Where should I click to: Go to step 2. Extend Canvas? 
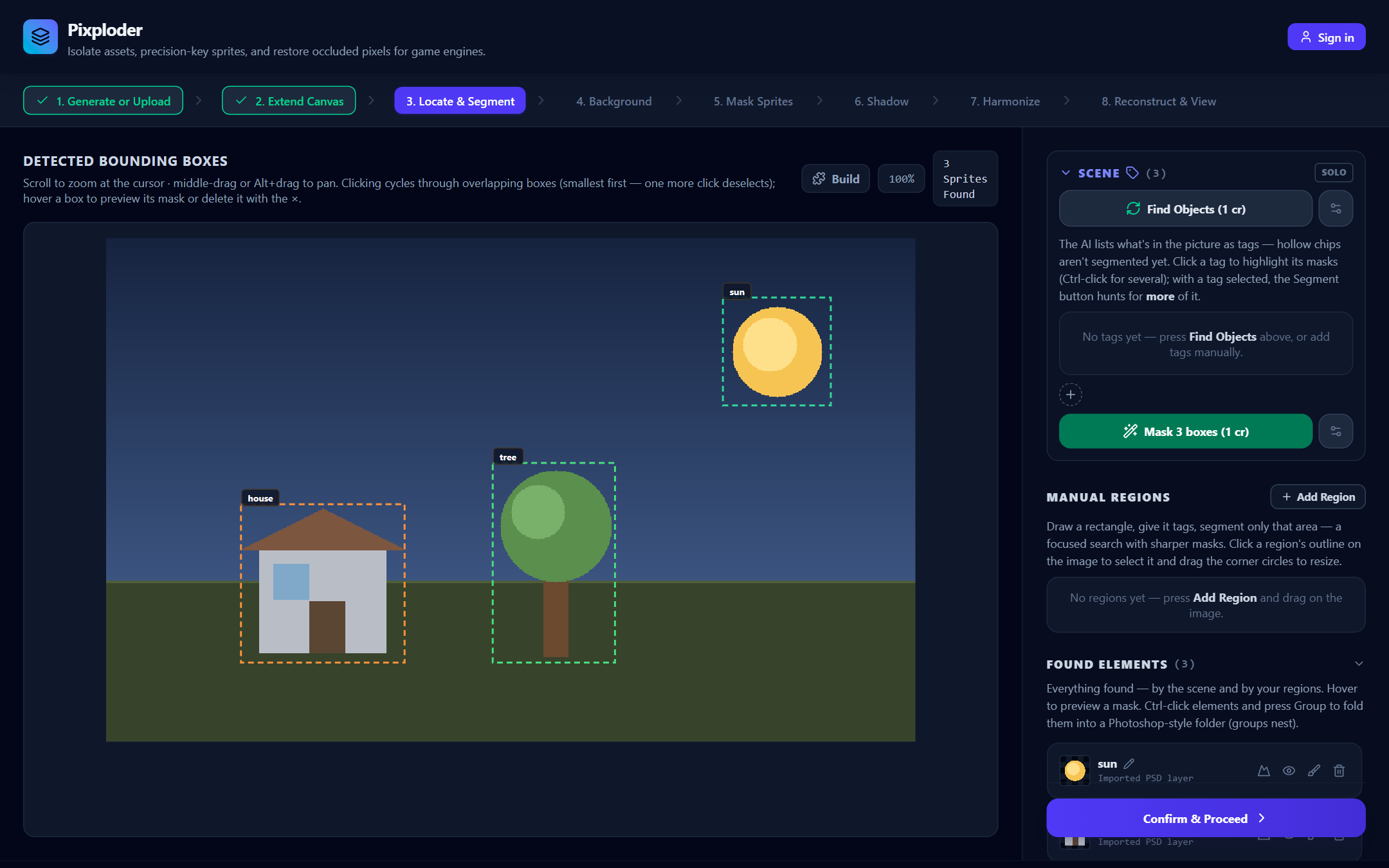click(x=289, y=101)
